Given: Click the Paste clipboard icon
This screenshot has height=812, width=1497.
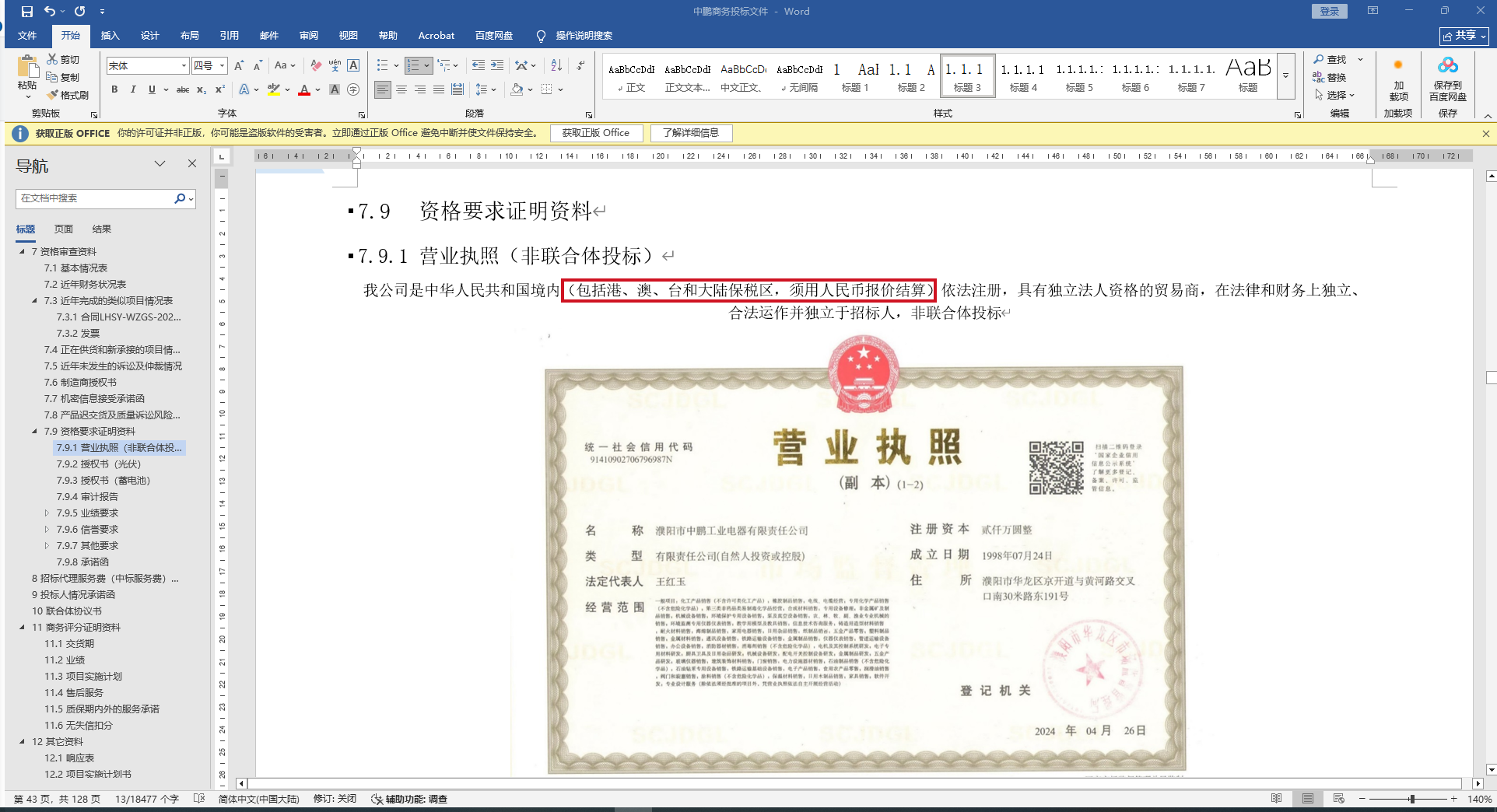Looking at the screenshot, I should pyautogui.click(x=27, y=68).
